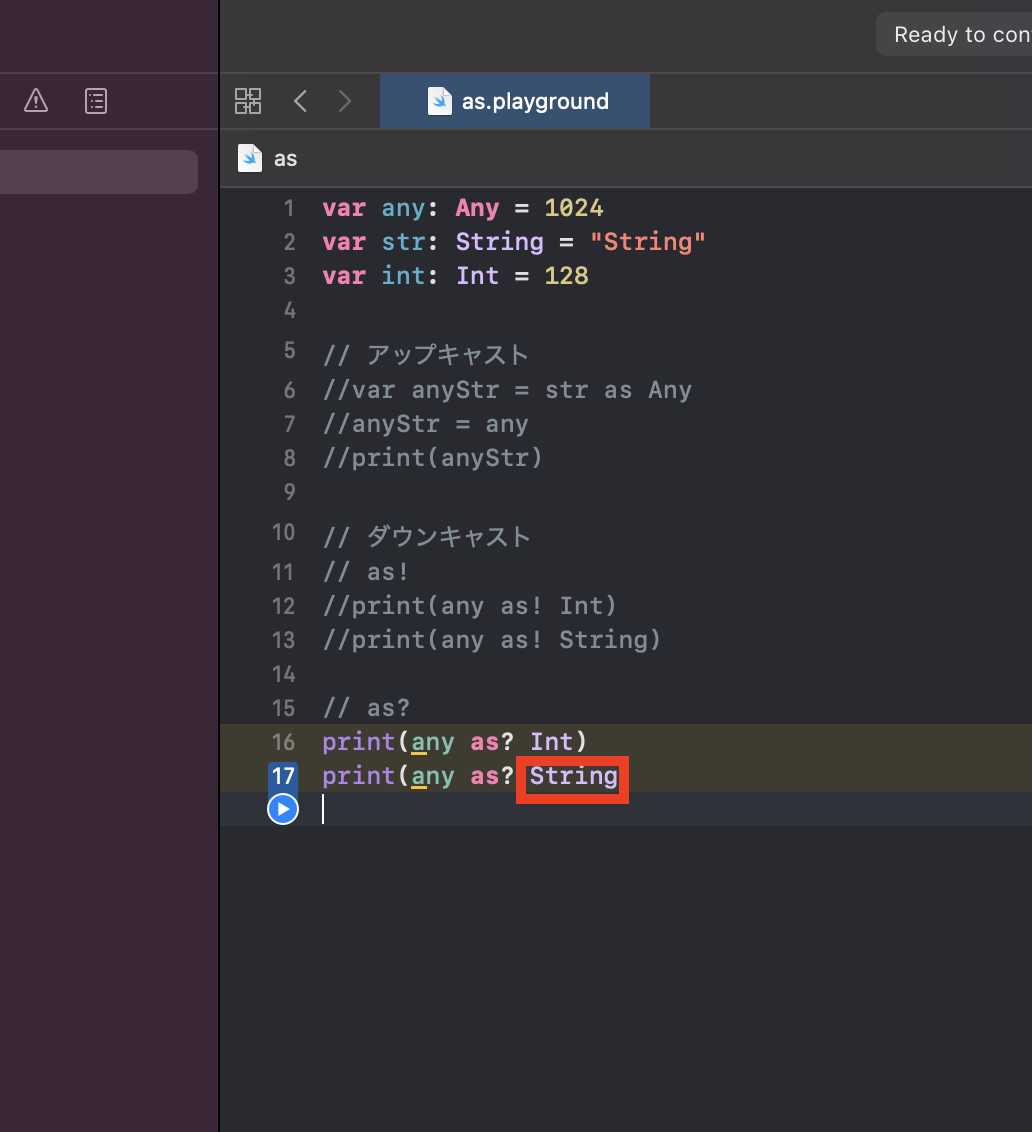The height and width of the screenshot is (1132, 1032).
Task: Run playground with blue play button
Action: (283, 809)
